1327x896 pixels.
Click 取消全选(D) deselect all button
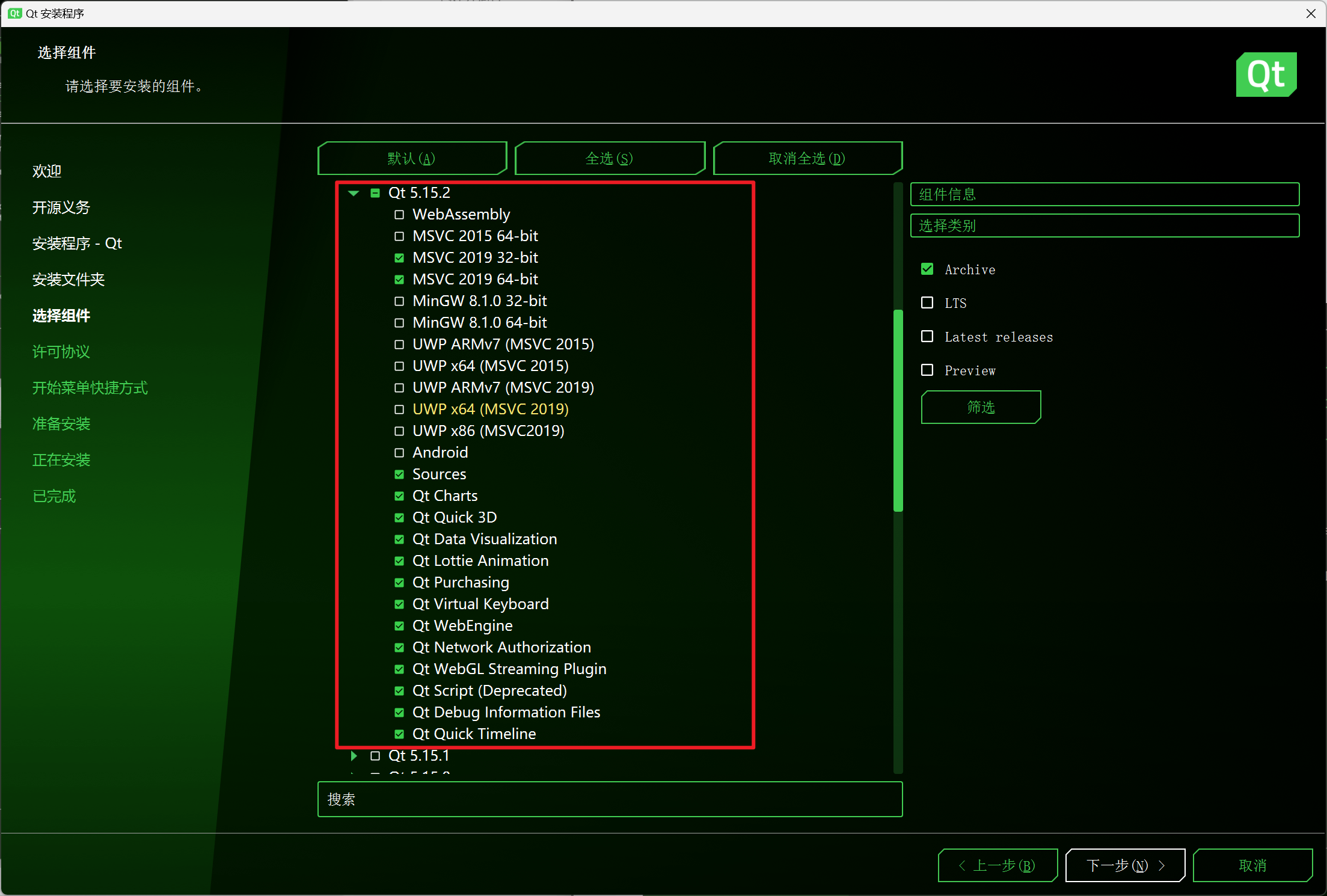pos(808,158)
